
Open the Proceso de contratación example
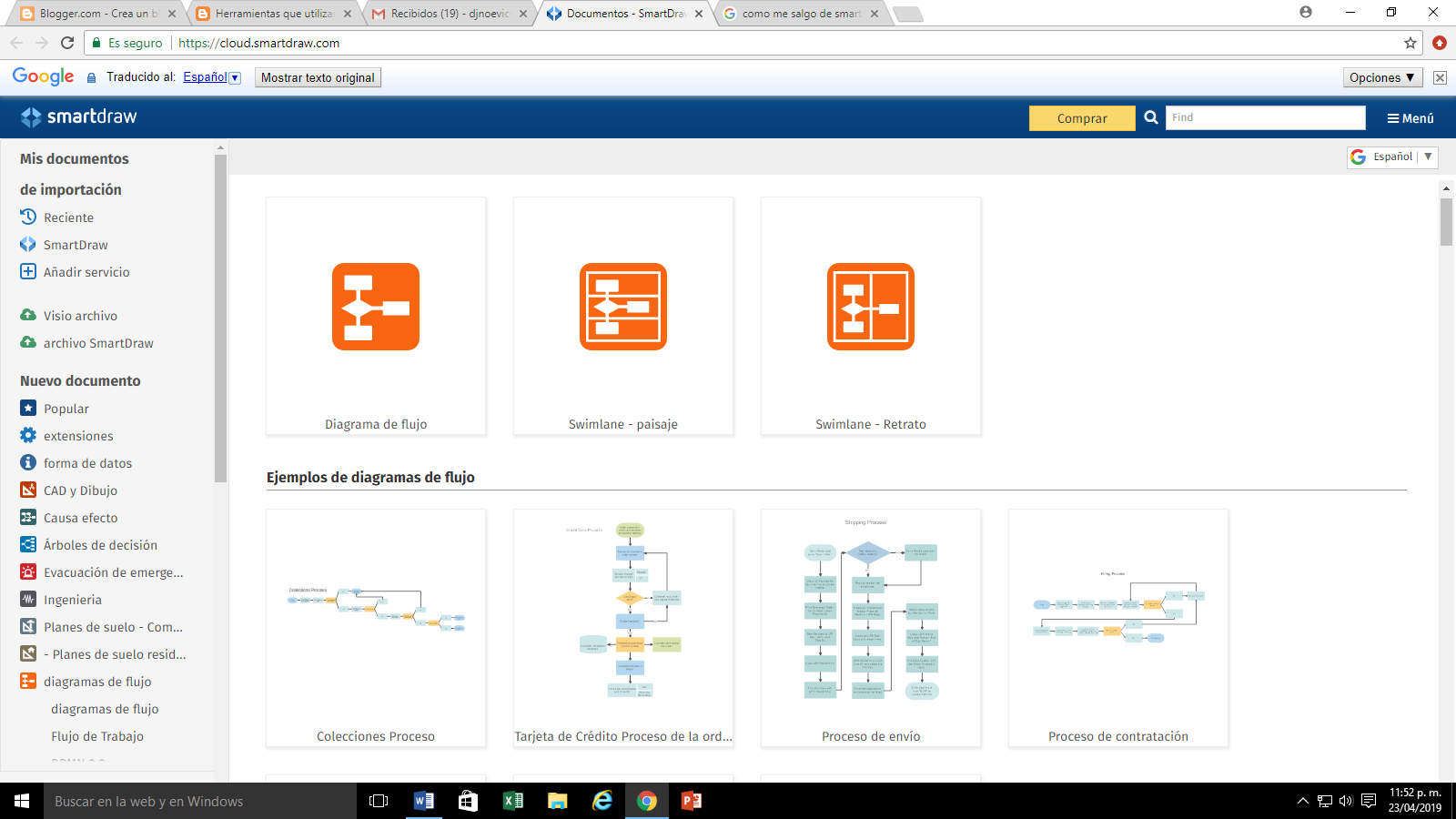pos(1118,628)
